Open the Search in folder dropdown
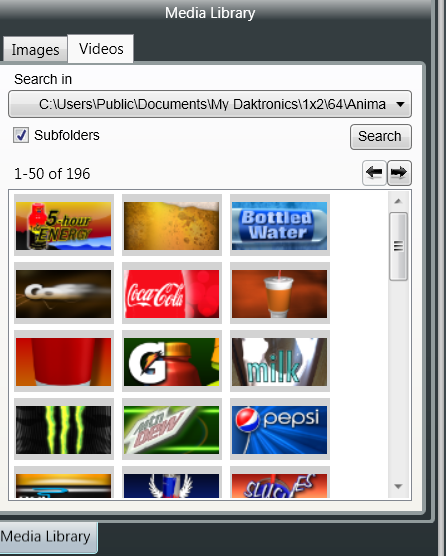Screen dimensions: 446x556 [210, 104]
